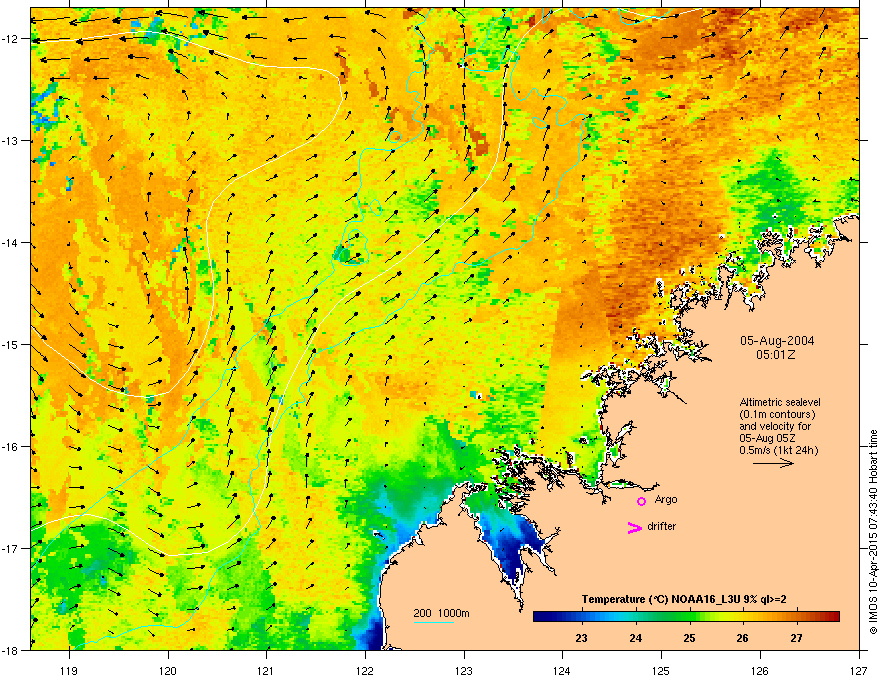Click the colorbar tick label 27

pos(796,638)
